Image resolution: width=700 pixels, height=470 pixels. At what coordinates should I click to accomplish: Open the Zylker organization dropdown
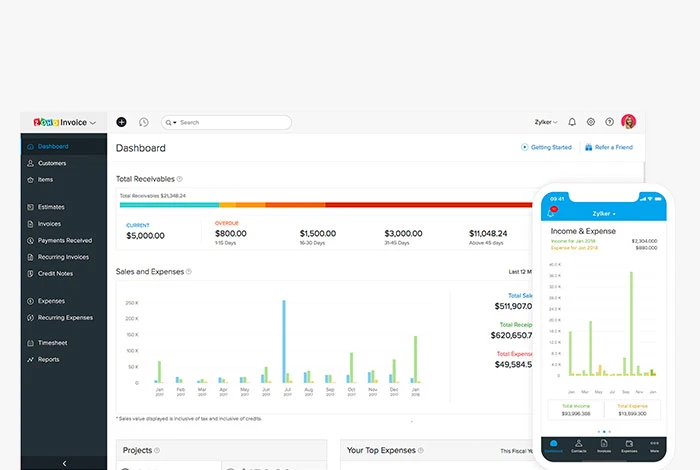(546, 122)
